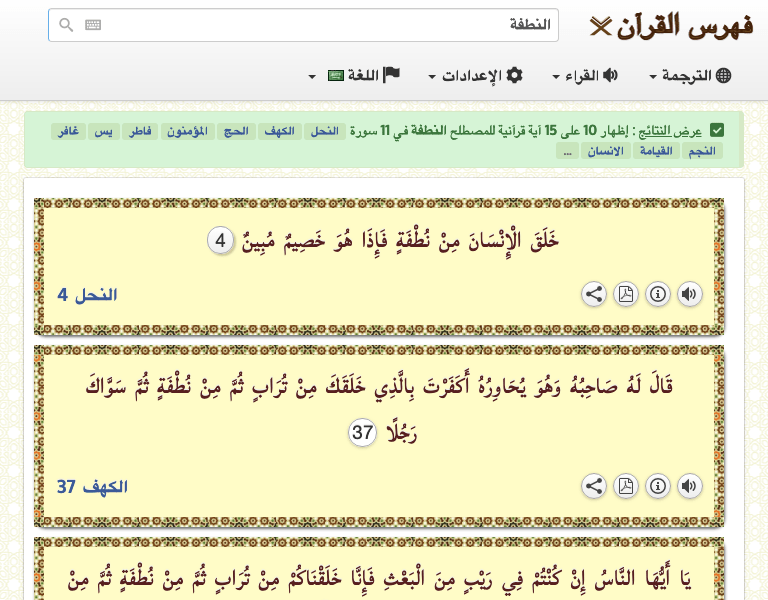This screenshot has width=768, height=600.
Task: Show info for Al-Kahf verse 37
Action: 657,486
